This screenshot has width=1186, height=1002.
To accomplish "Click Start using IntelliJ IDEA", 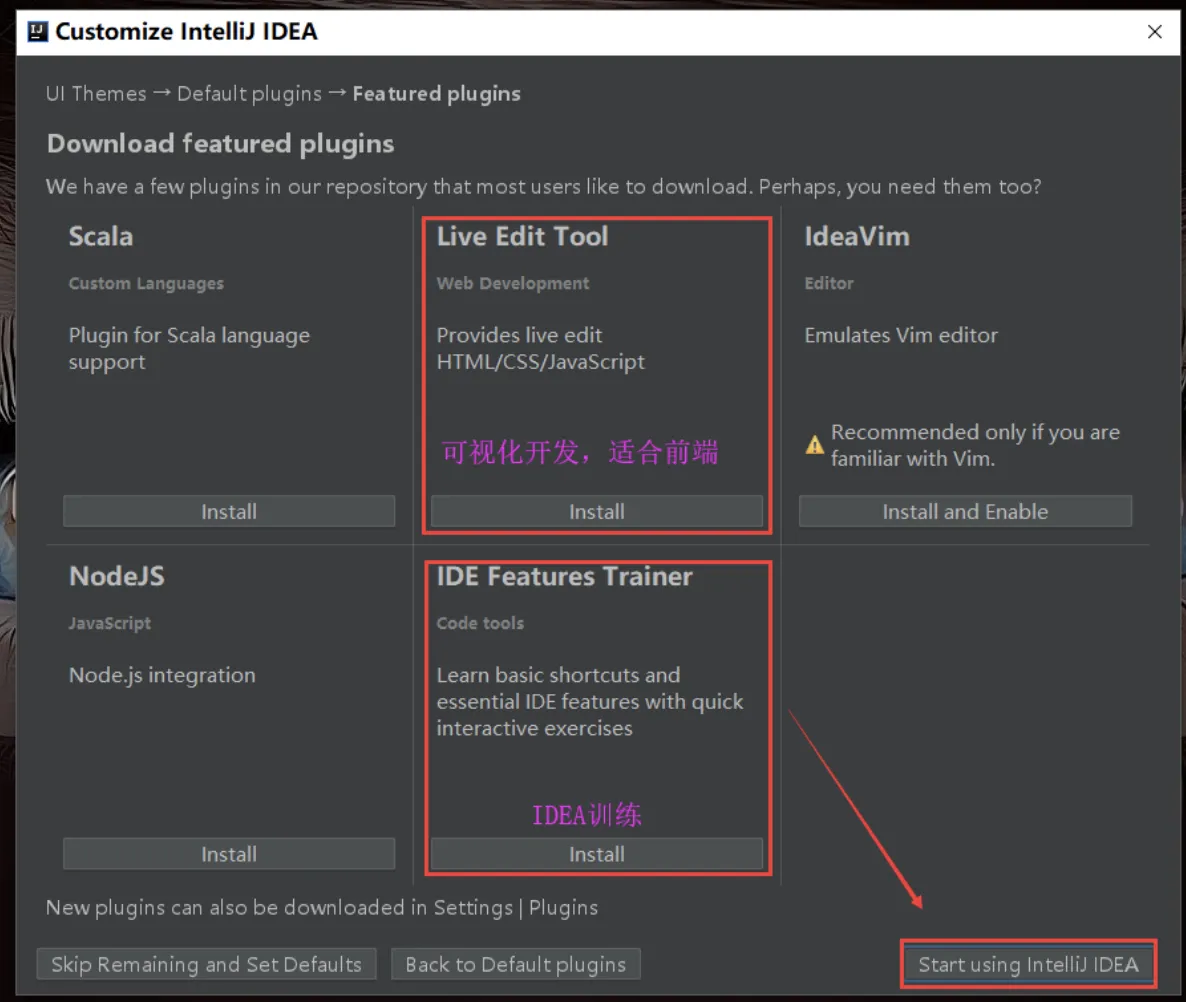I will (1028, 964).
